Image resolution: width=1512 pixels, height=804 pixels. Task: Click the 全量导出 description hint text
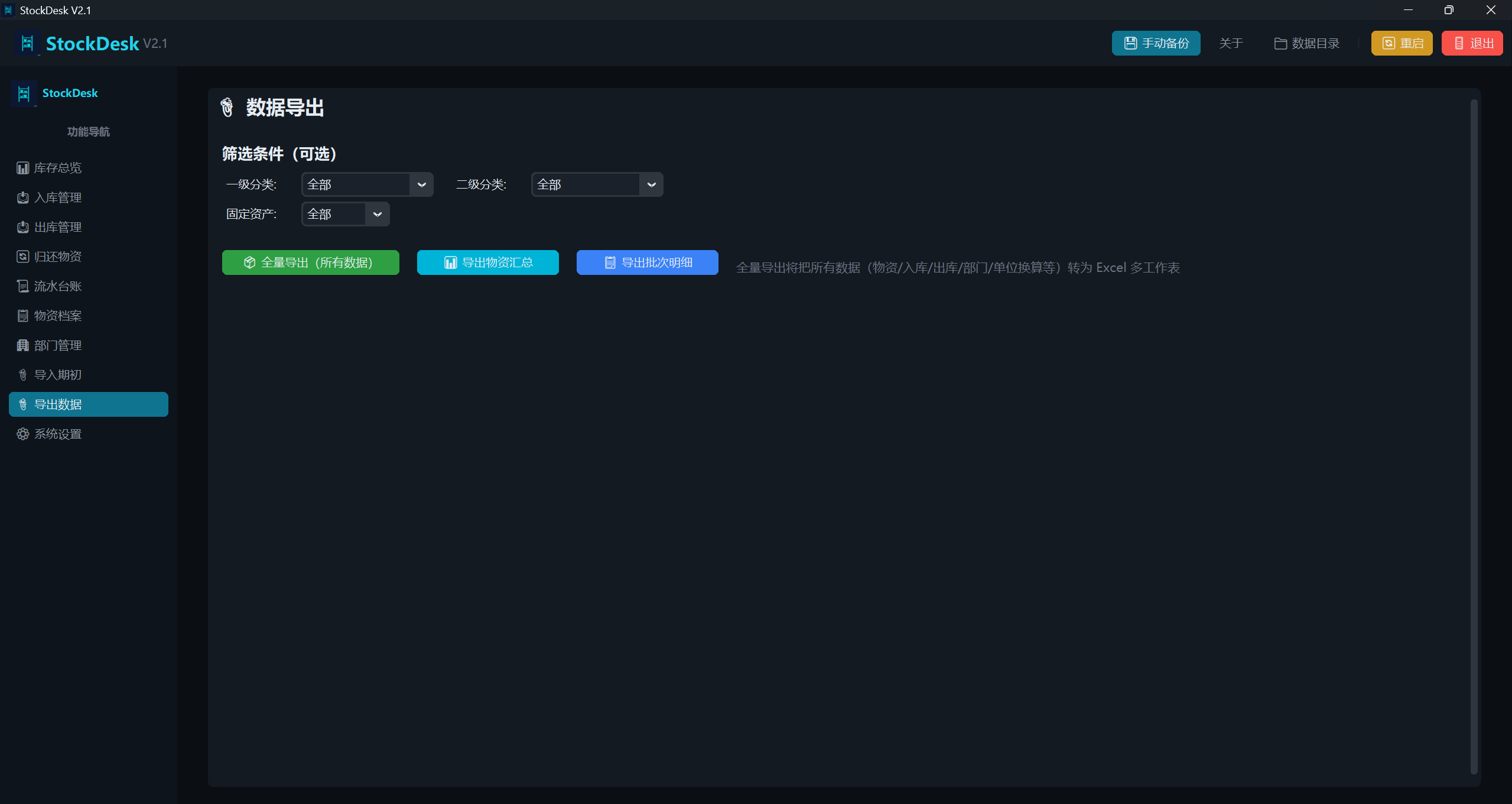pyautogui.click(x=958, y=268)
